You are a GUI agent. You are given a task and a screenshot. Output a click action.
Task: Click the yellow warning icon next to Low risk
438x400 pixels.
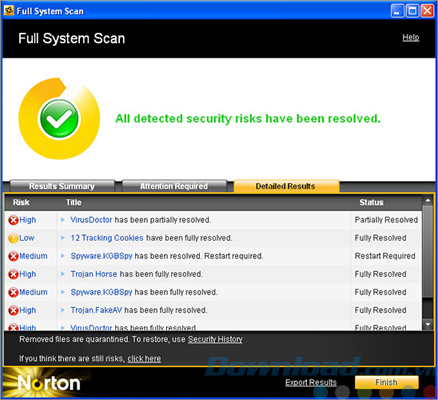click(13, 238)
